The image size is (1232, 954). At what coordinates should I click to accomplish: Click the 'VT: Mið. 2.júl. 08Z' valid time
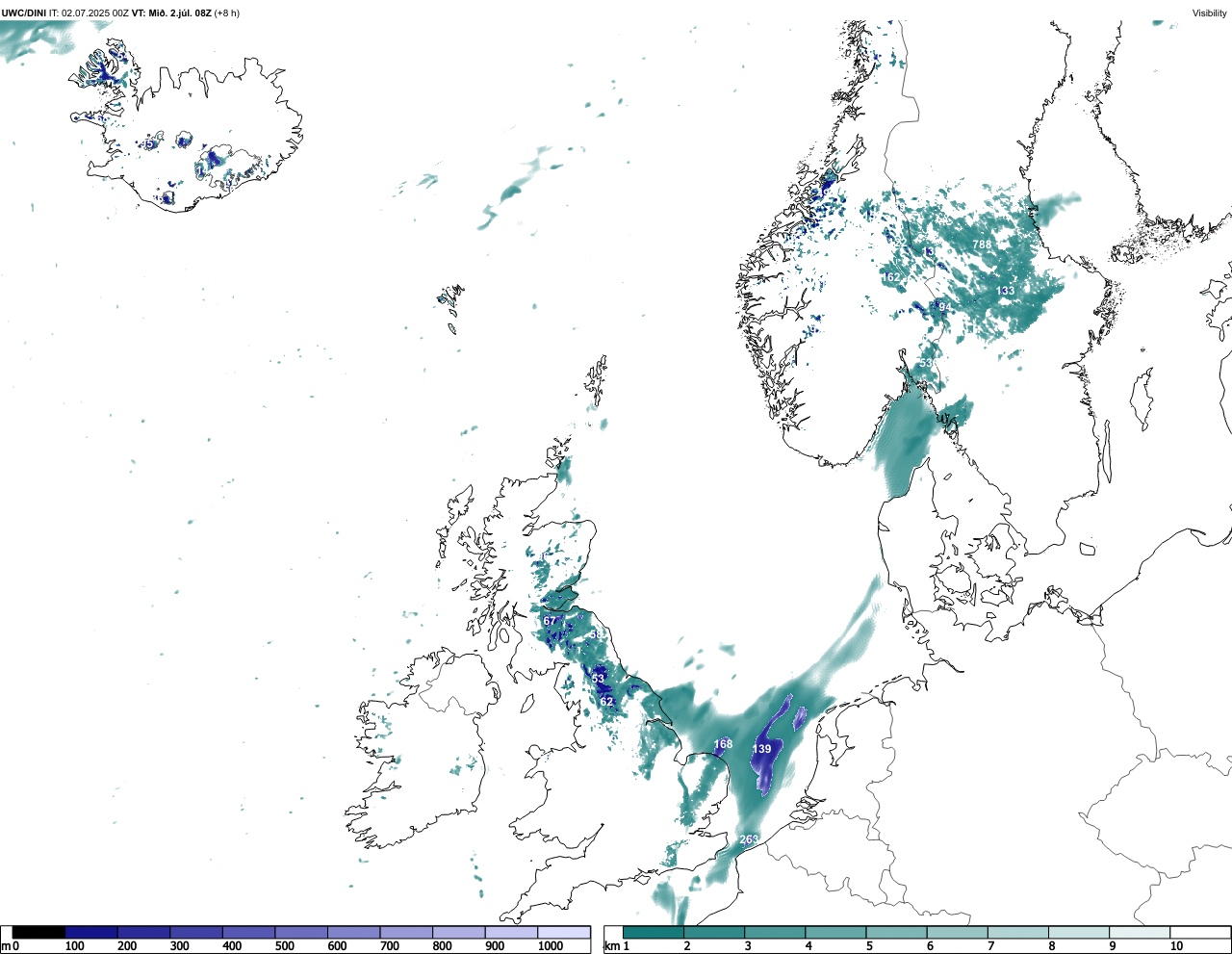click(x=171, y=13)
